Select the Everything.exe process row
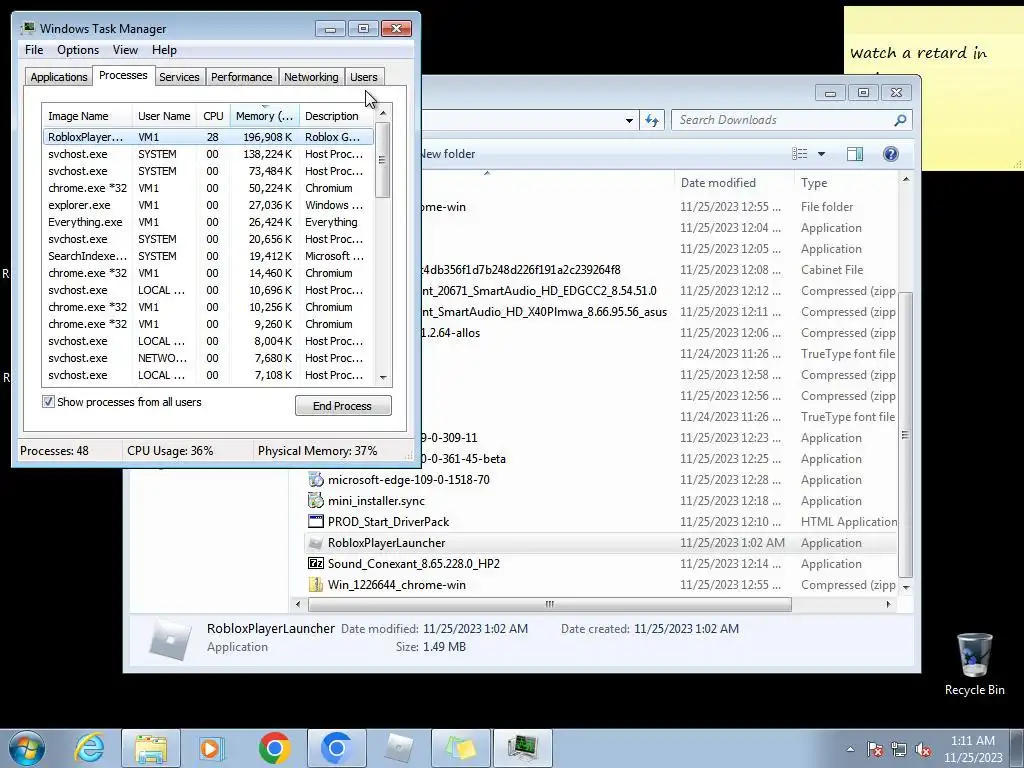 pos(208,222)
